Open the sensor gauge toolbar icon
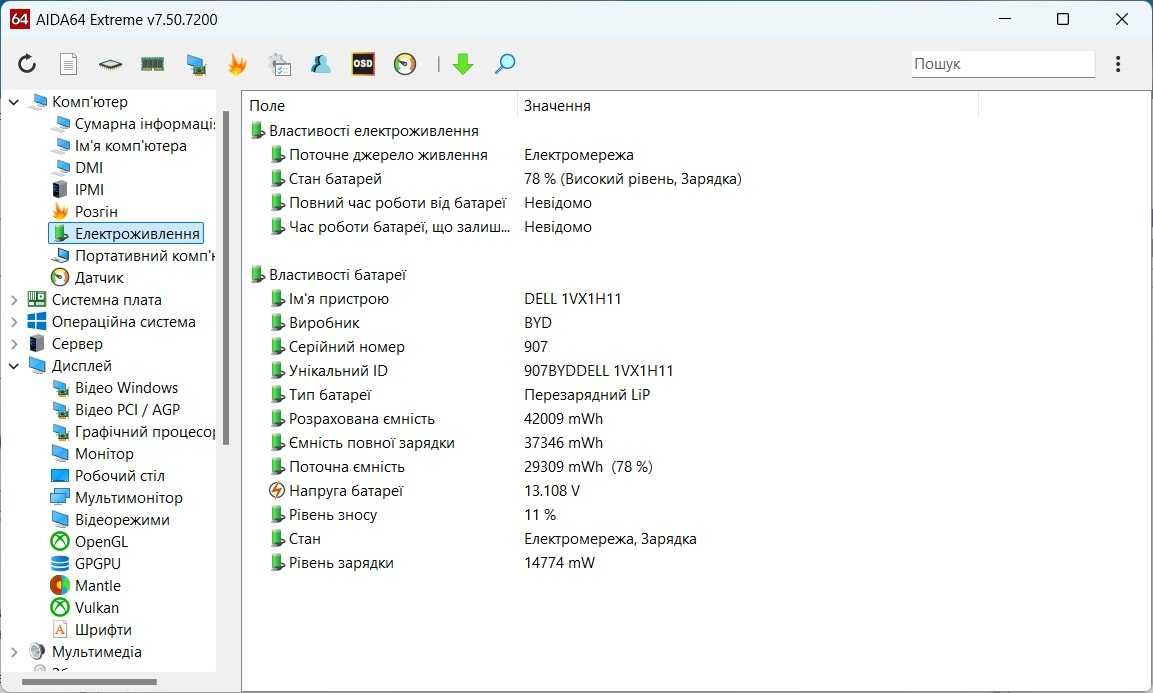 [x=404, y=64]
